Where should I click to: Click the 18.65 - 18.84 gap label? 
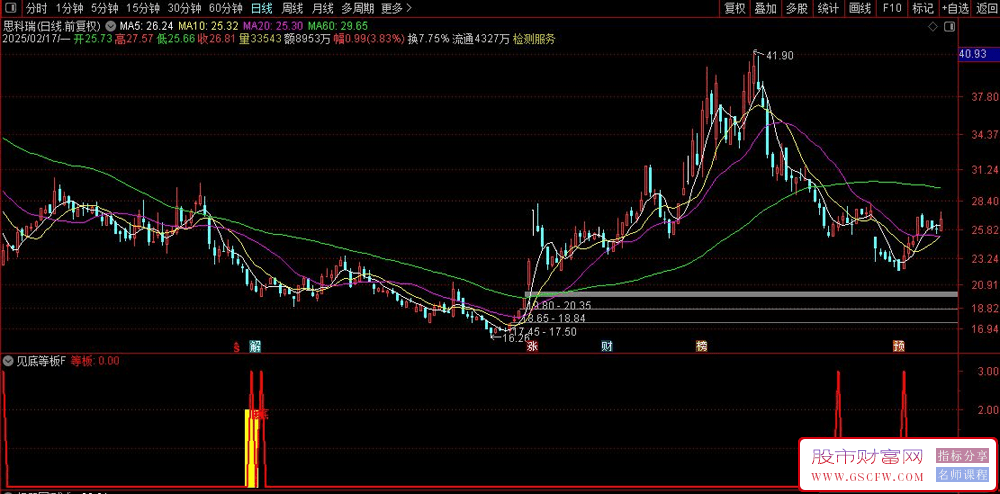tap(553, 317)
